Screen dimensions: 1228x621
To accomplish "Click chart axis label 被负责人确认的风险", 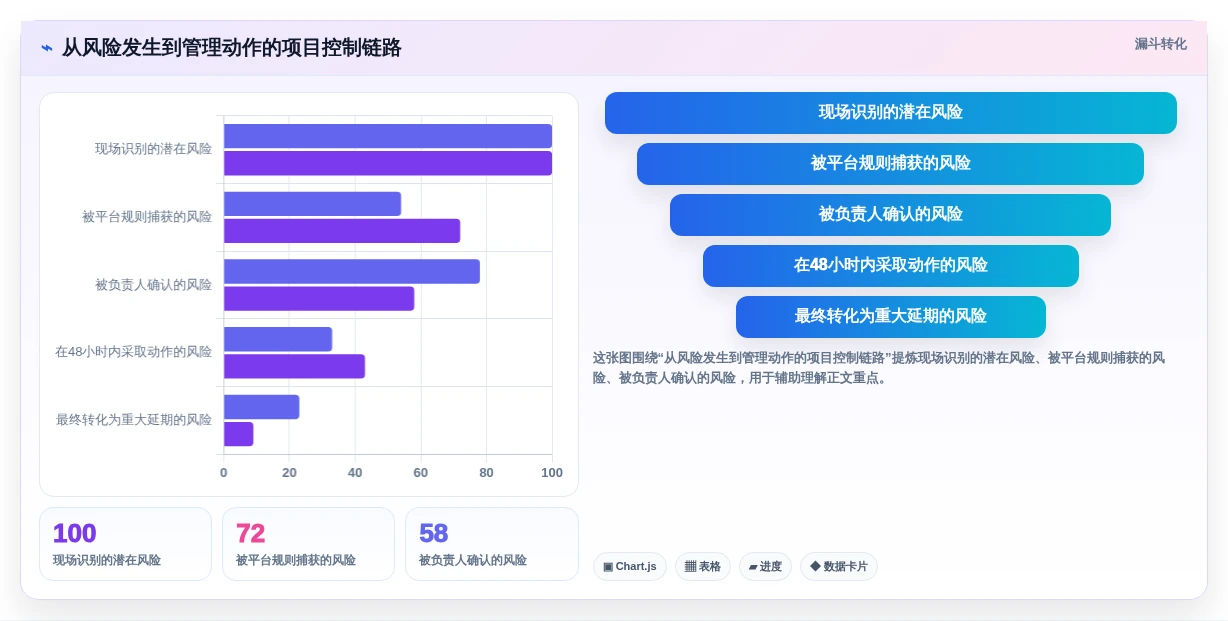I will pos(153,285).
